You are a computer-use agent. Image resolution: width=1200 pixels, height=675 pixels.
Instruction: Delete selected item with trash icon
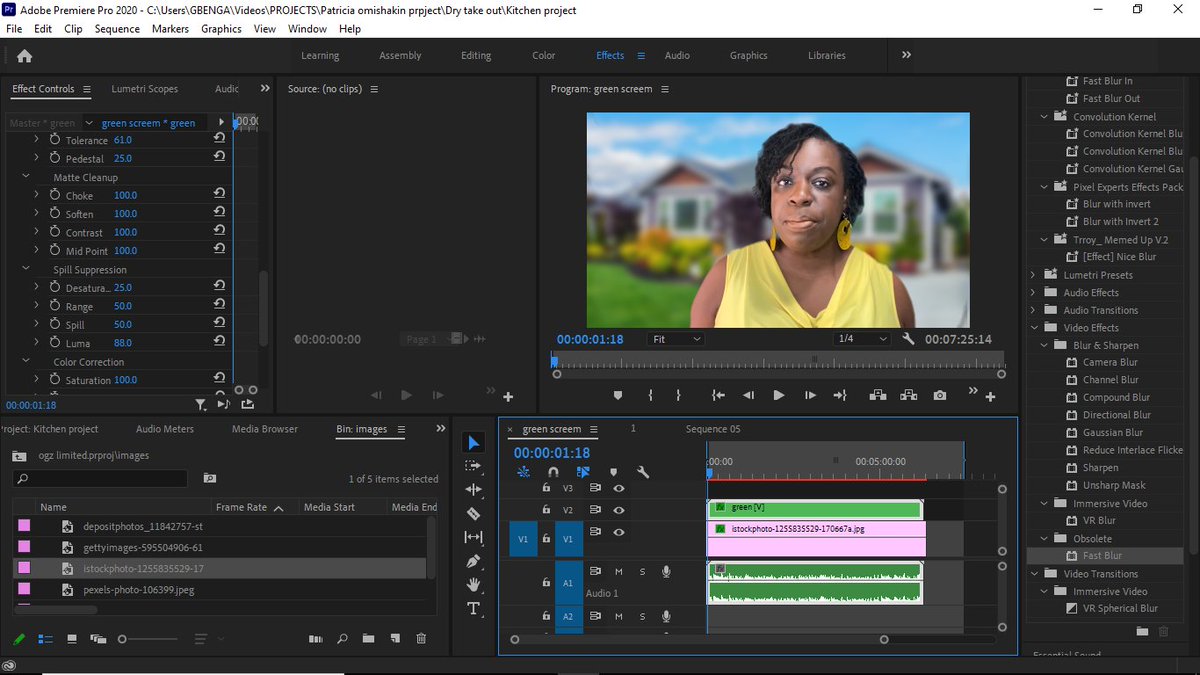pyautogui.click(x=421, y=638)
